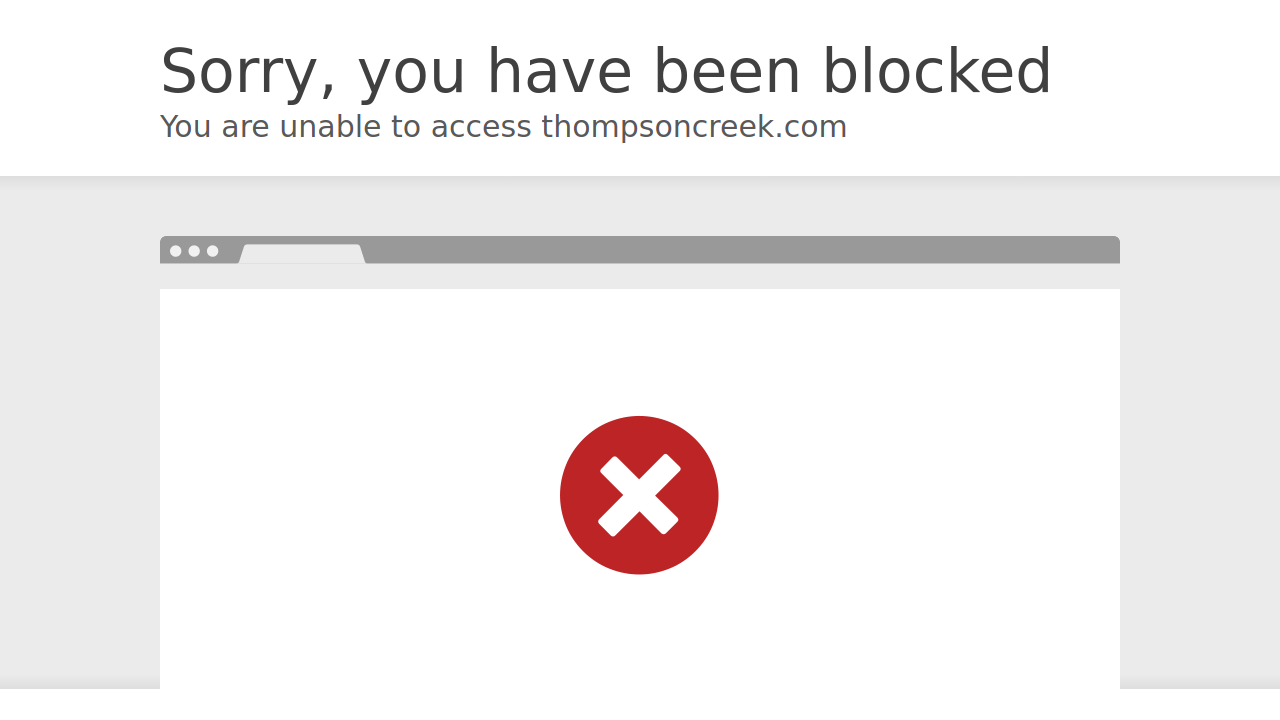
Task: Click the middle window dot in illustration
Action: point(194,251)
